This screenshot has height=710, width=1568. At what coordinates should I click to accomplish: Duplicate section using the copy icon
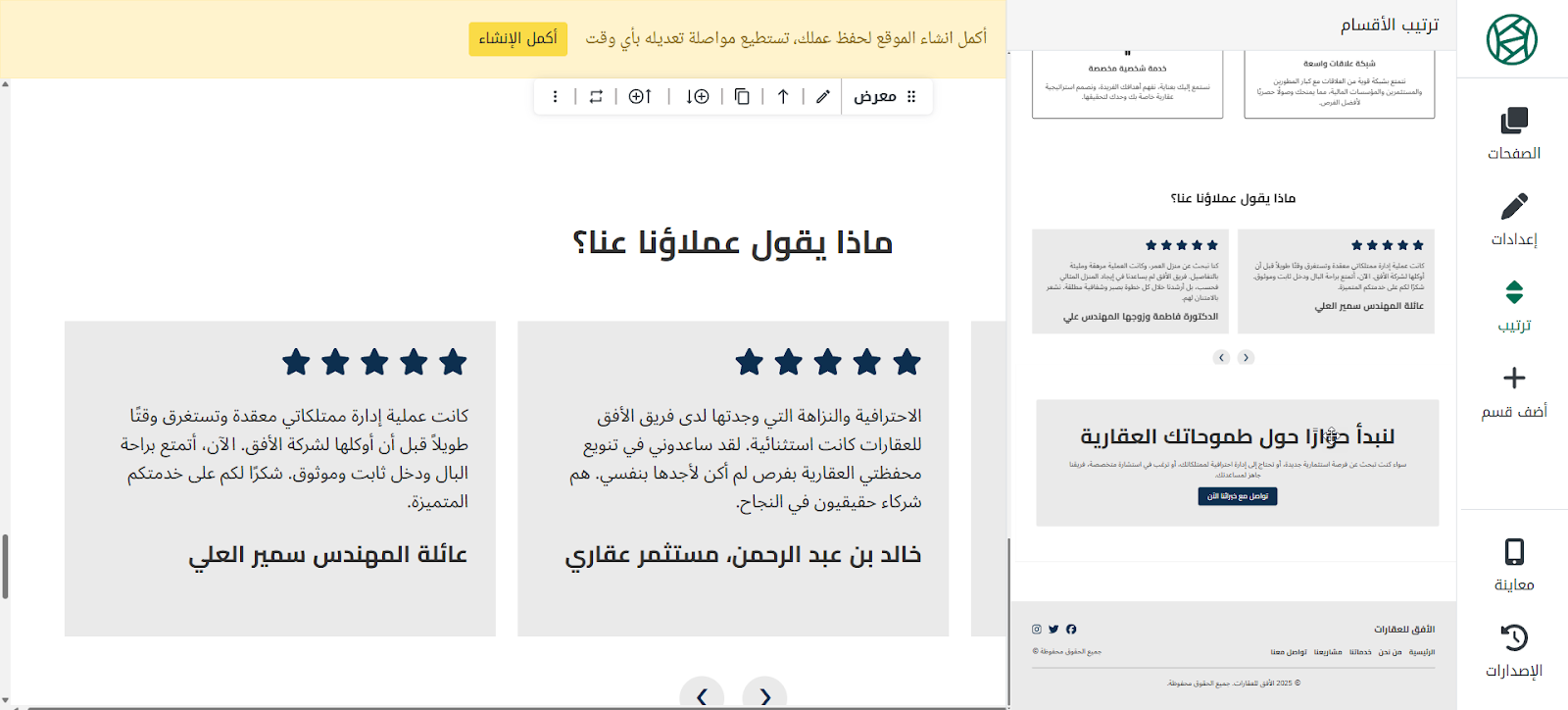(742, 96)
